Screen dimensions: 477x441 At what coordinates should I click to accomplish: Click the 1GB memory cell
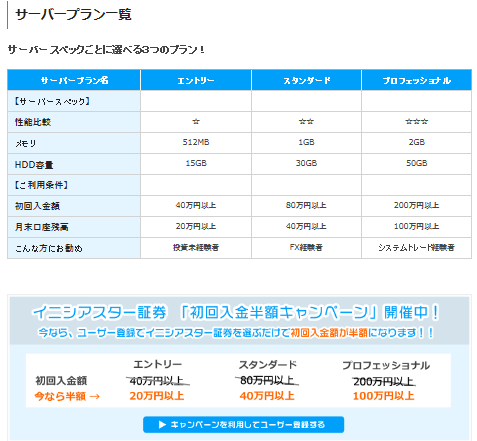pyautogui.click(x=306, y=142)
